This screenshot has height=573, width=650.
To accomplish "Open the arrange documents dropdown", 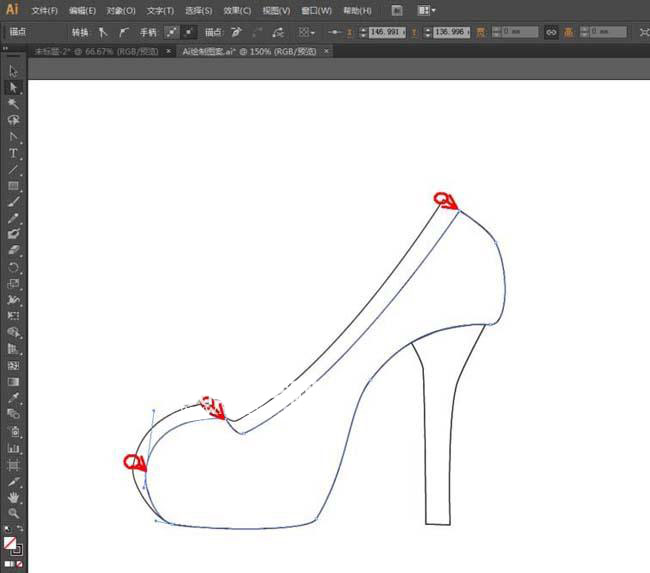I will pos(427,10).
